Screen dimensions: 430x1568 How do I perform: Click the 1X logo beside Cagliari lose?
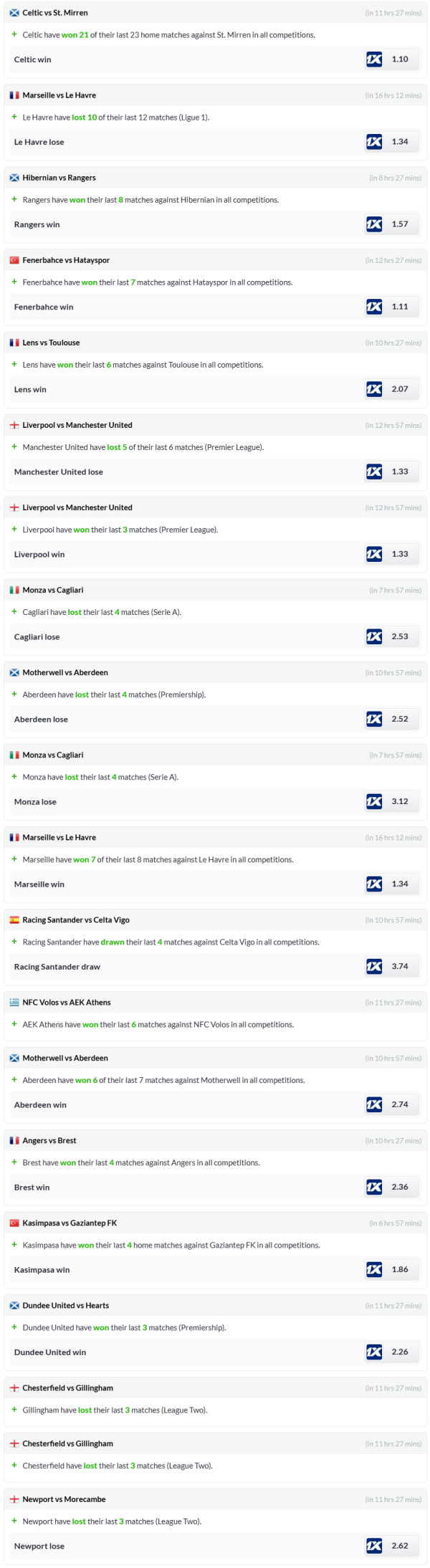click(x=374, y=636)
